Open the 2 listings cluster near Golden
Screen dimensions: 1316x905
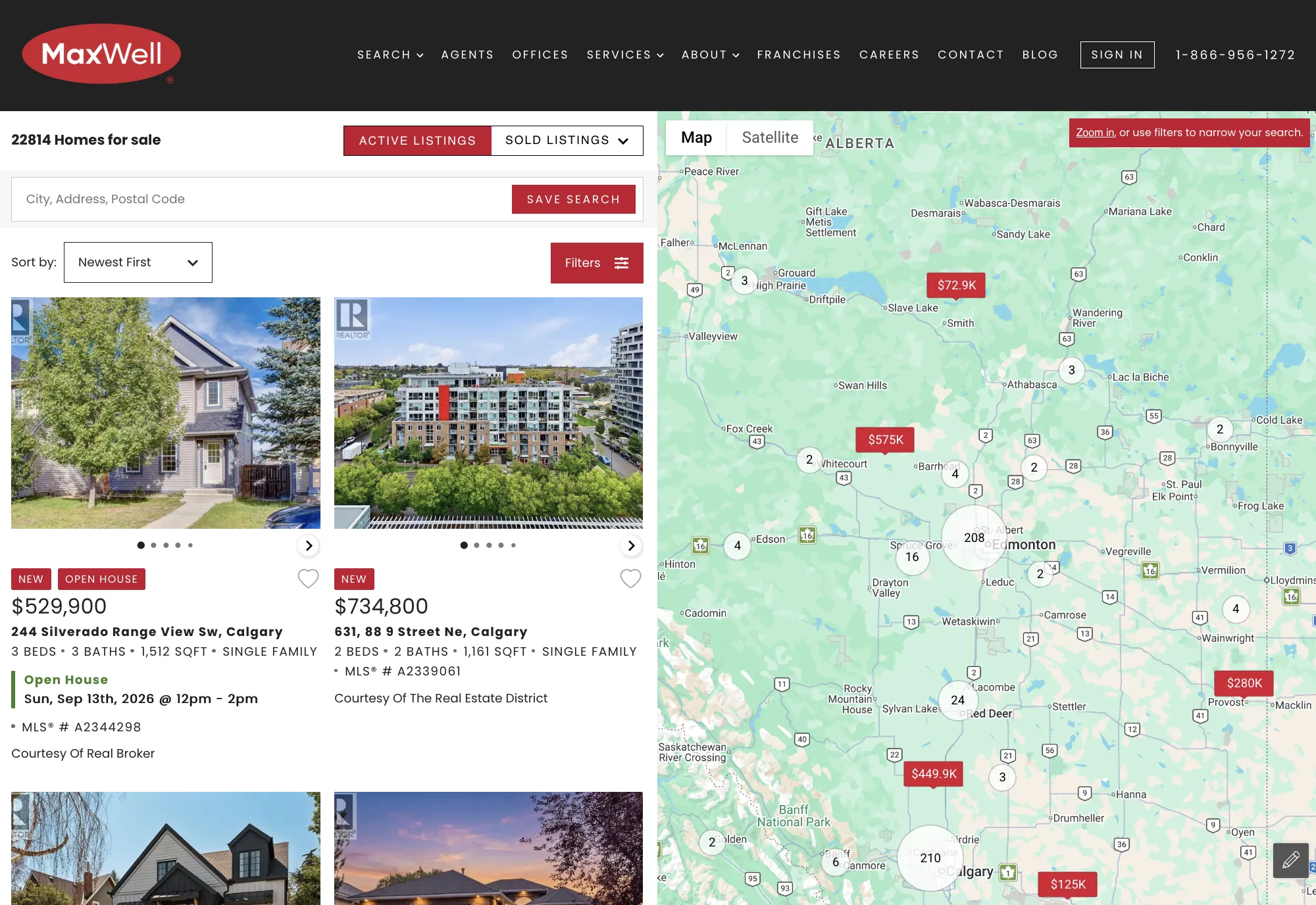[x=712, y=843]
